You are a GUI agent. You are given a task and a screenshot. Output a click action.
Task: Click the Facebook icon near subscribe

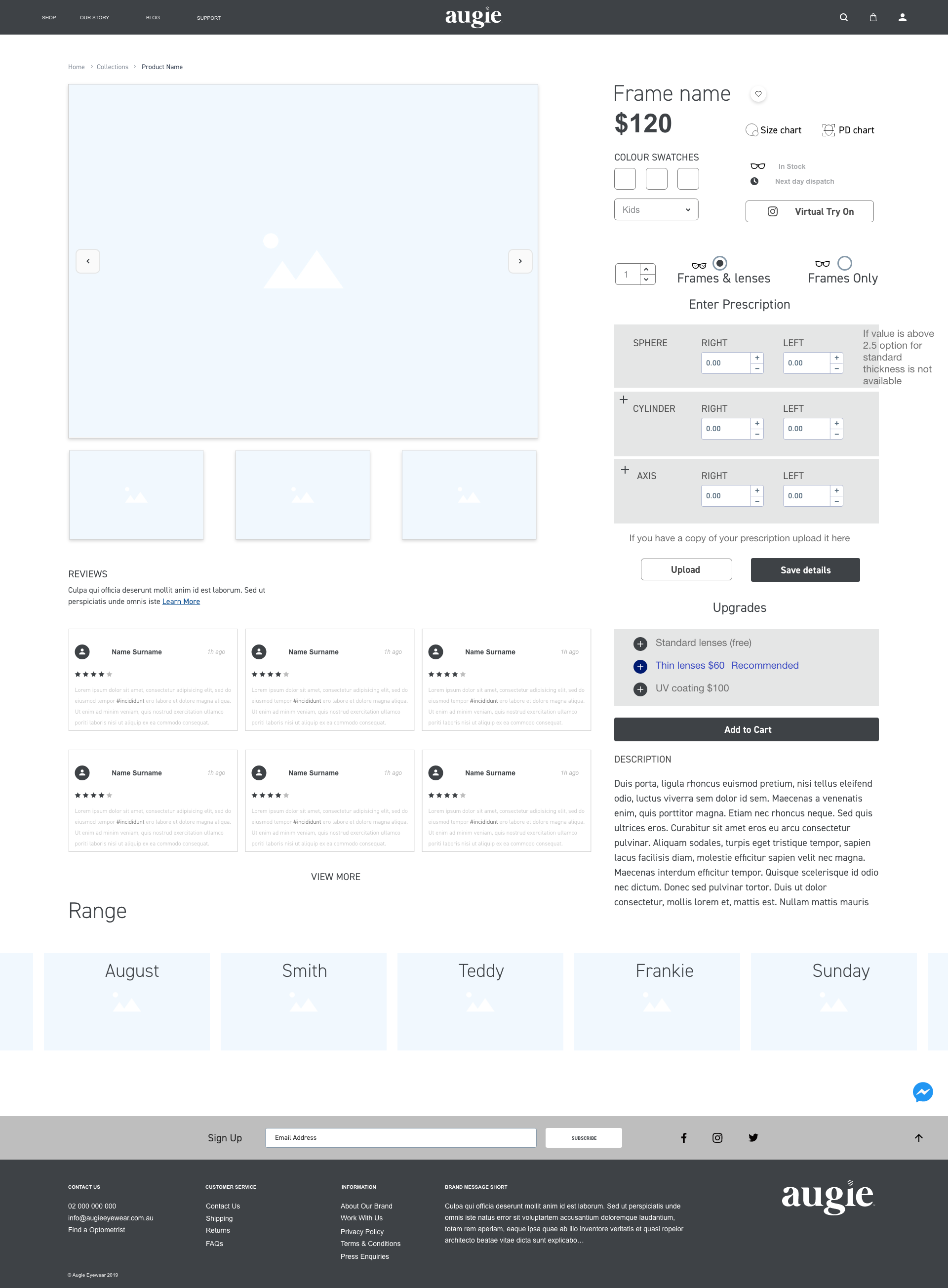683,1138
